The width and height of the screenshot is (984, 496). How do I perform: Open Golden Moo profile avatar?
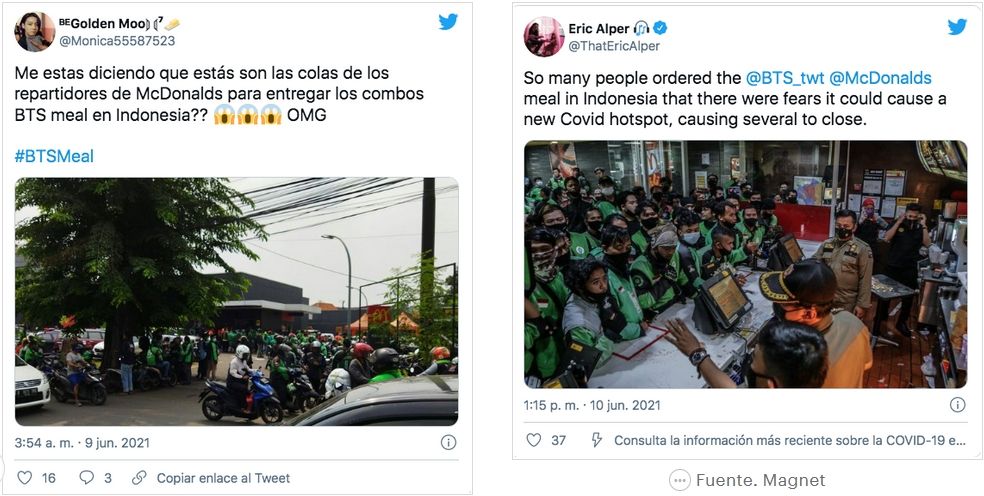click(35, 31)
